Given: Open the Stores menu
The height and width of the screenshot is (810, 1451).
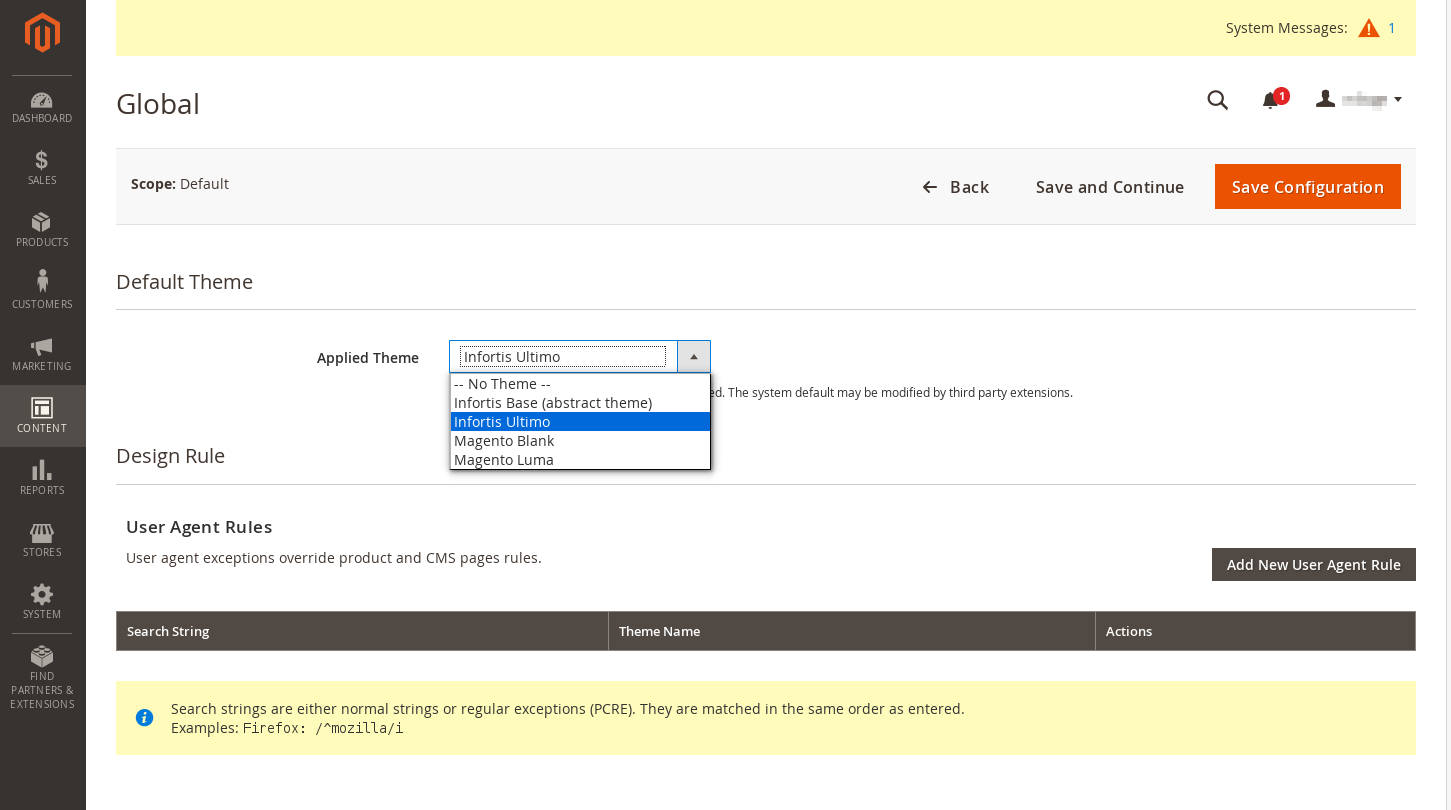Looking at the screenshot, I should pos(42,540).
